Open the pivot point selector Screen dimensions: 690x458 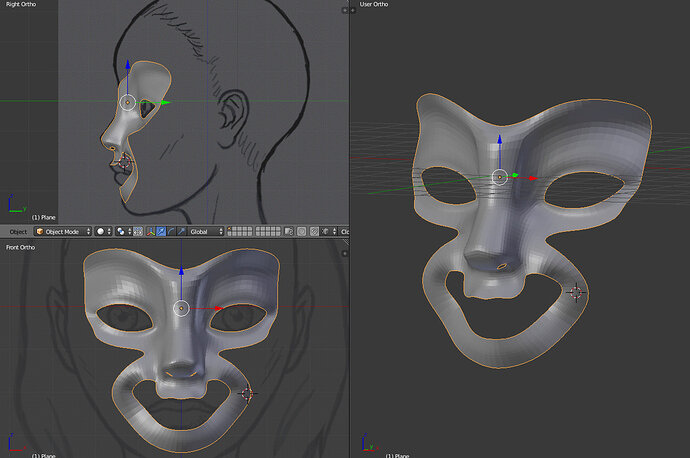click(123, 231)
